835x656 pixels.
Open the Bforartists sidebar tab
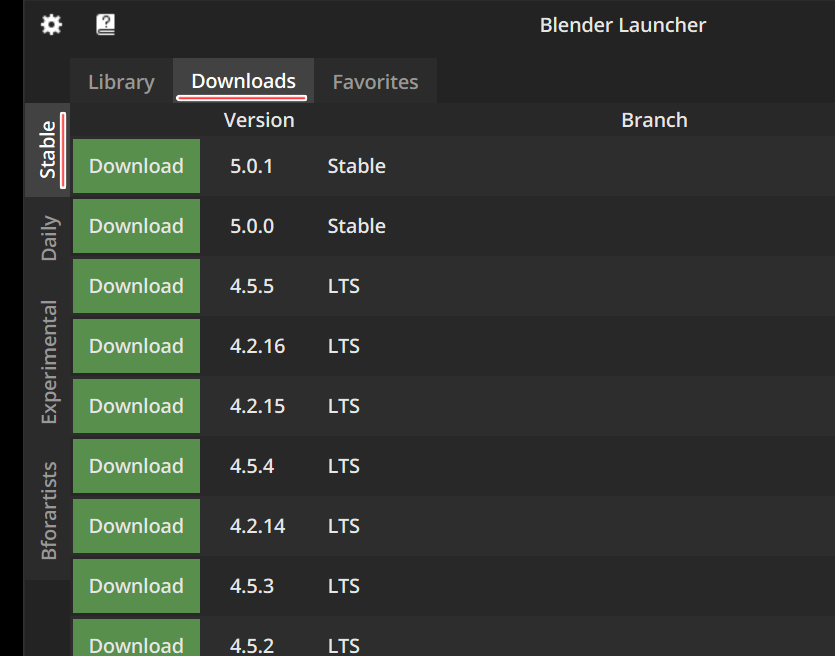point(48,509)
